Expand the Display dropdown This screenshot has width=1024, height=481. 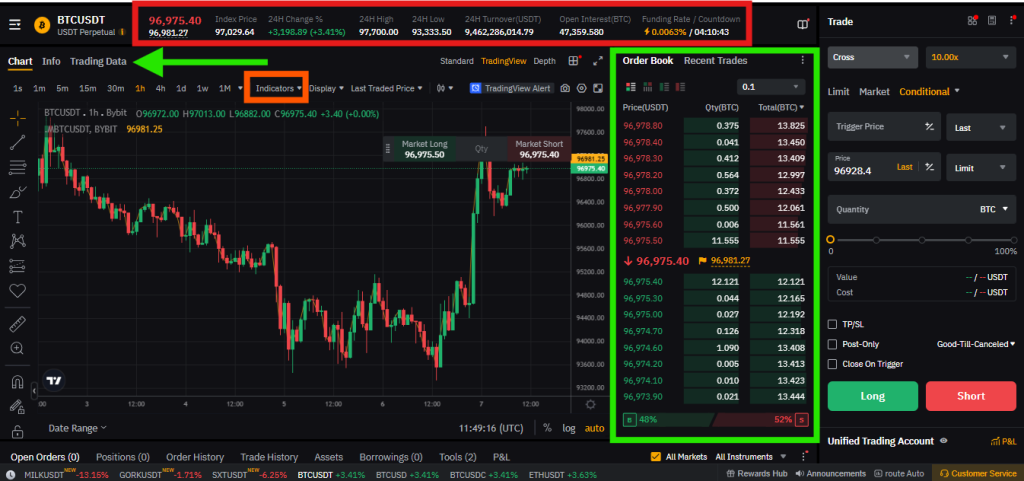coord(326,88)
